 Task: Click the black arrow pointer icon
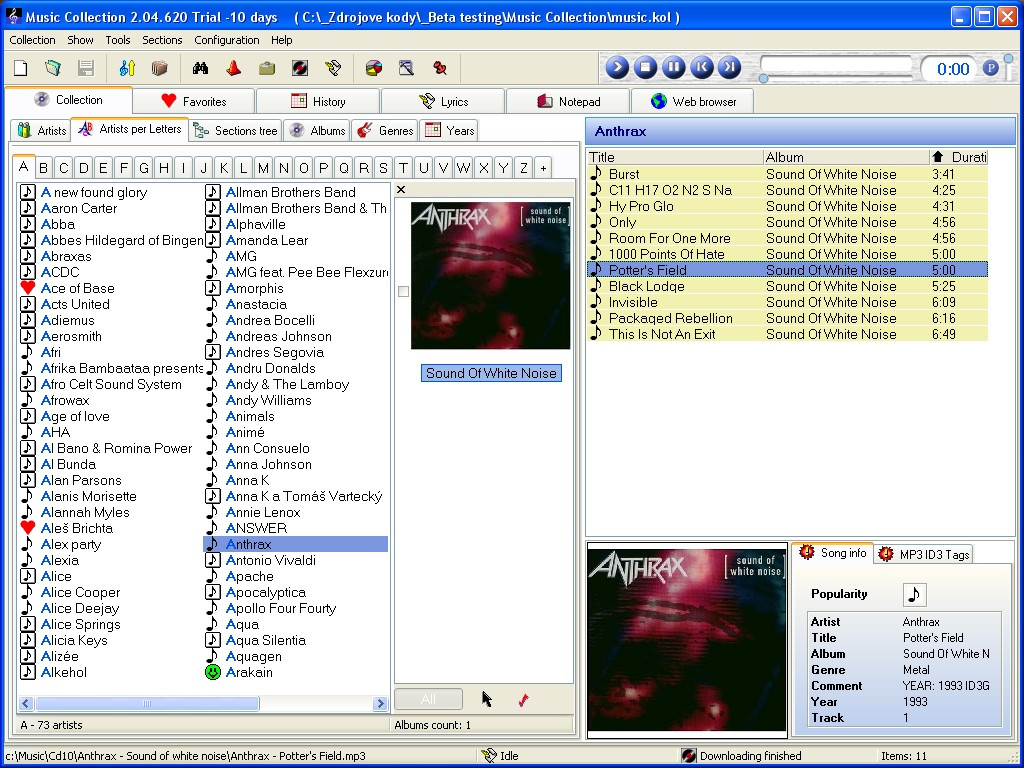pos(487,699)
